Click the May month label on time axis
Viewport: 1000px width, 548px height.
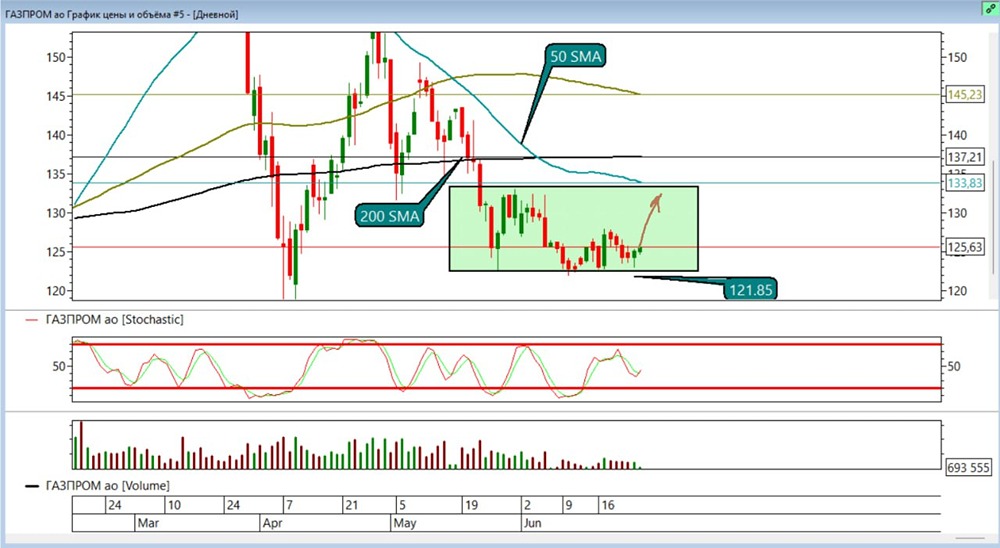tap(404, 523)
